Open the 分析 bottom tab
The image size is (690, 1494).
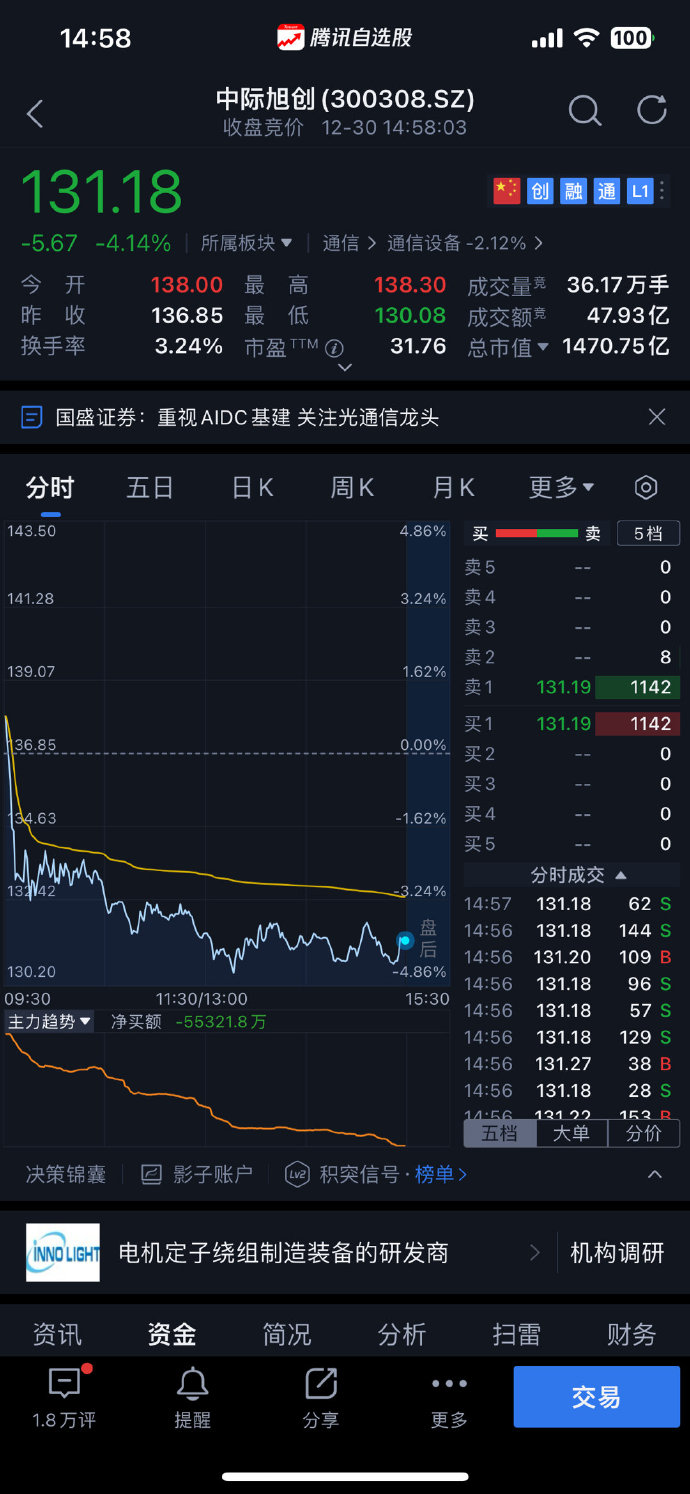402,1334
